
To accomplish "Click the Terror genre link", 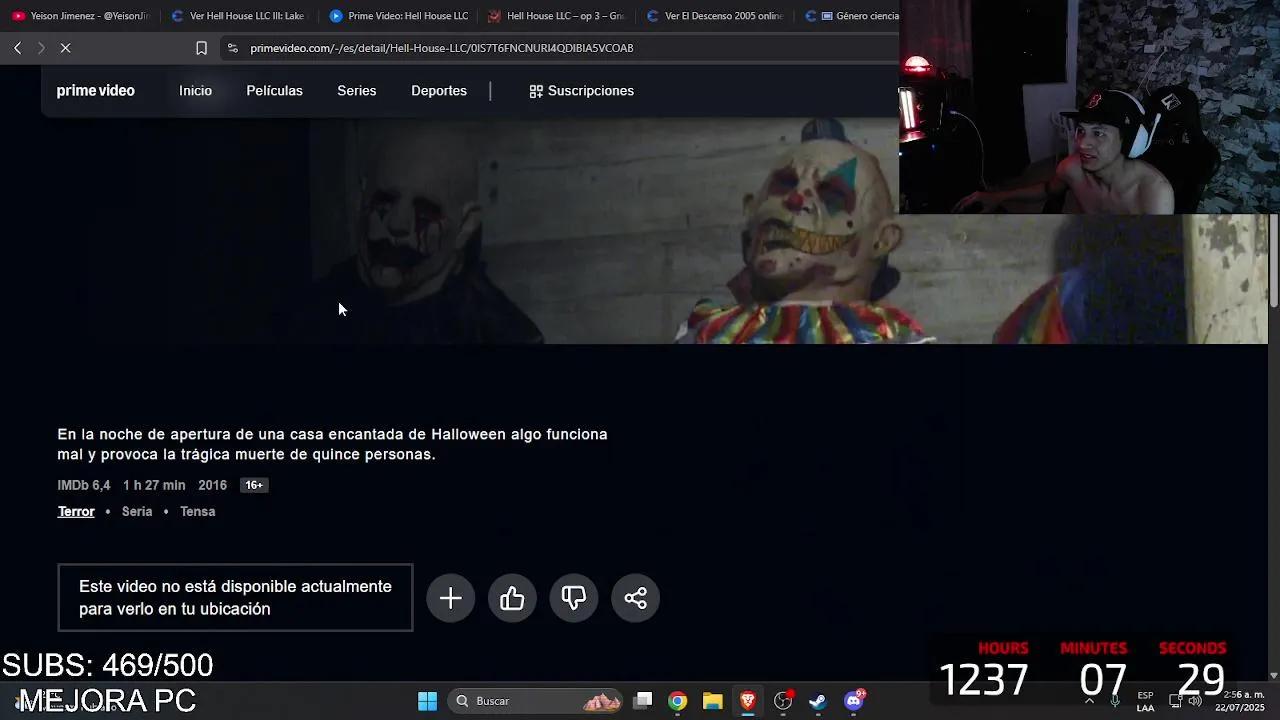I will coord(76,511).
